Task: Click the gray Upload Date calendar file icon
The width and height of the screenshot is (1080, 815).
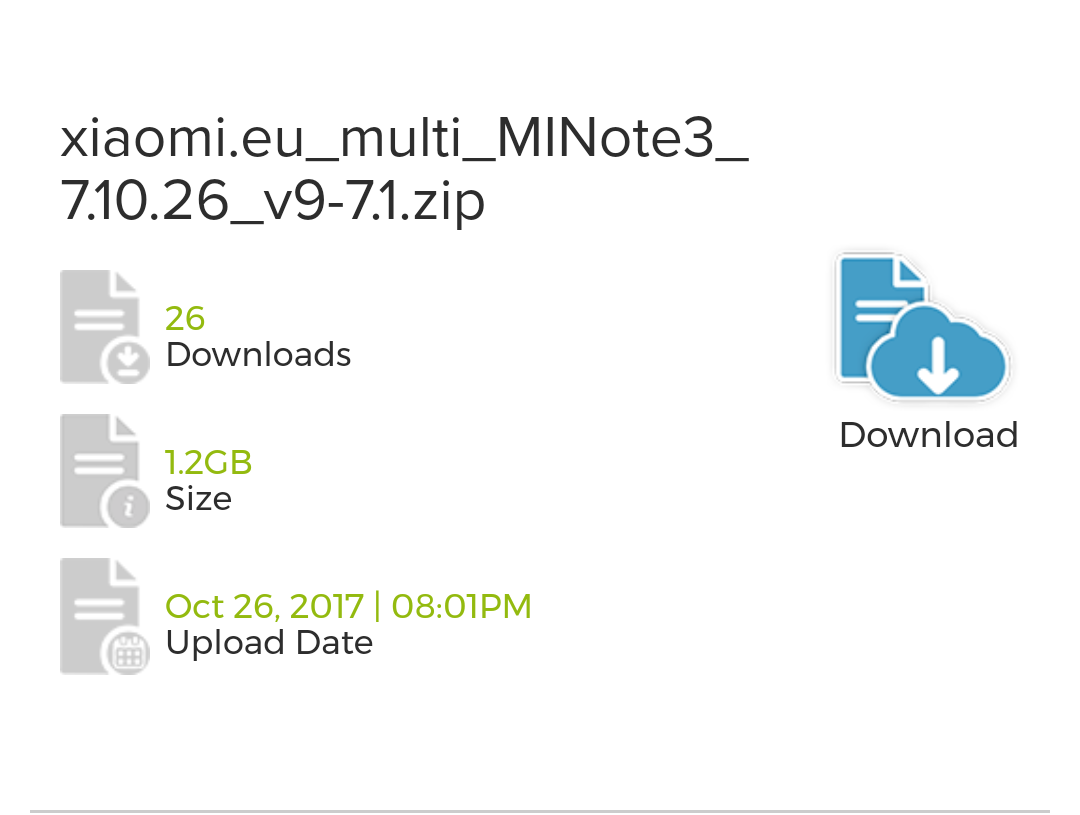Action: click(x=105, y=616)
